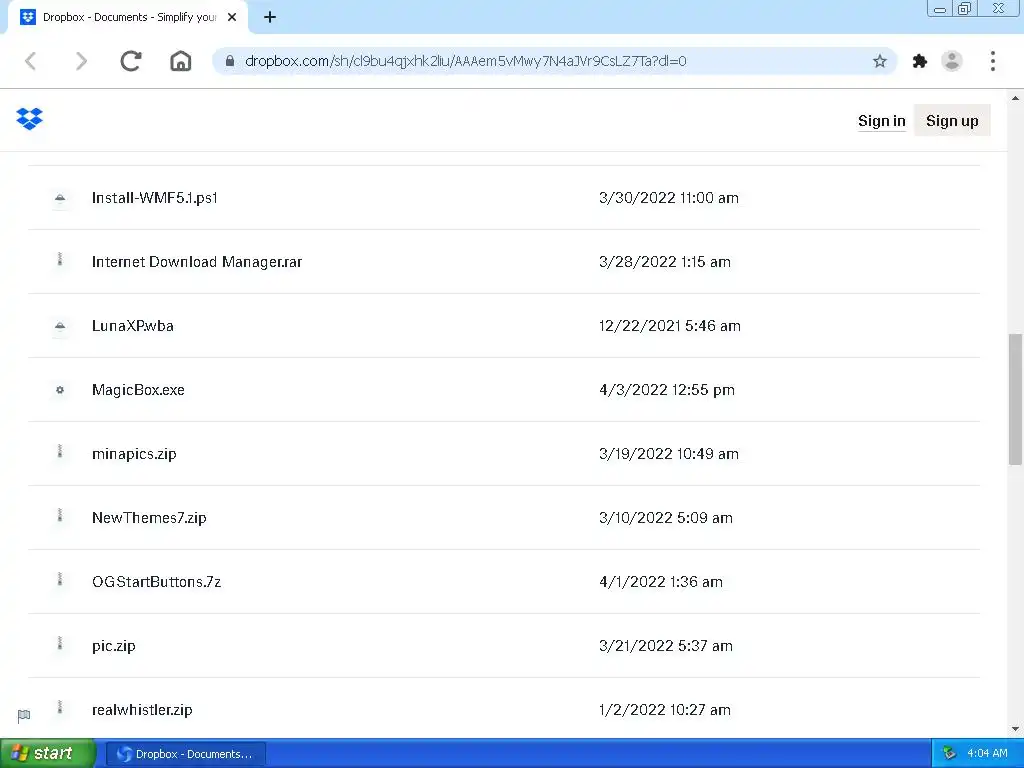Open file OGStartButtons.7z
Viewport: 1024px width, 768px height.
[156, 582]
